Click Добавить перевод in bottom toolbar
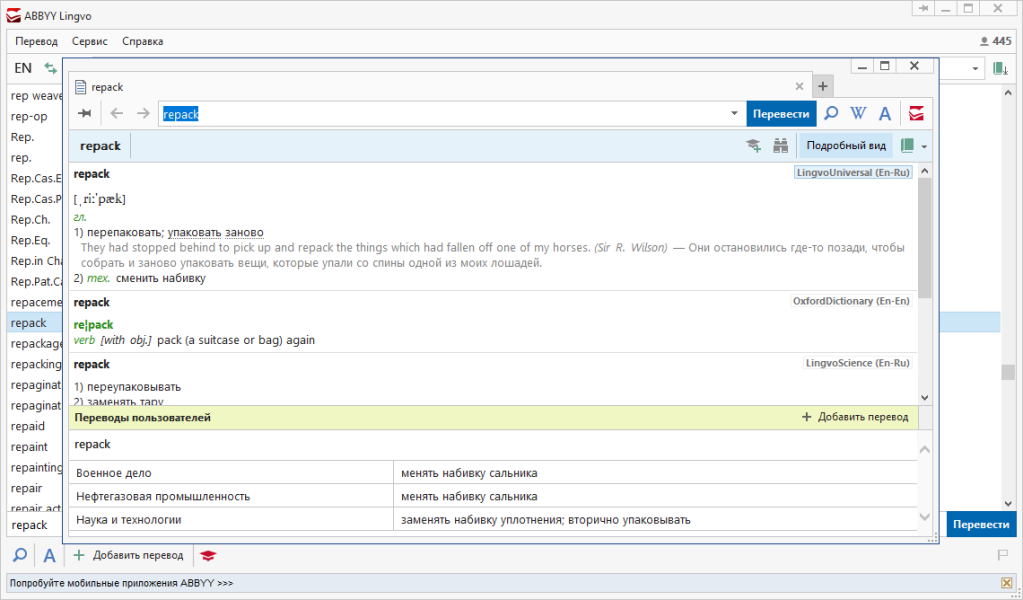Screen dimensions: 1023x600 click(129, 556)
